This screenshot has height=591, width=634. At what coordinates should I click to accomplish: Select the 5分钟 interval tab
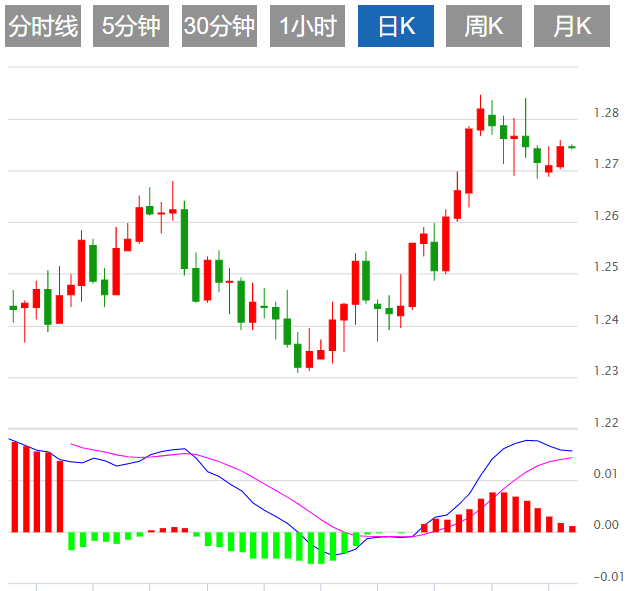[131, 26]
